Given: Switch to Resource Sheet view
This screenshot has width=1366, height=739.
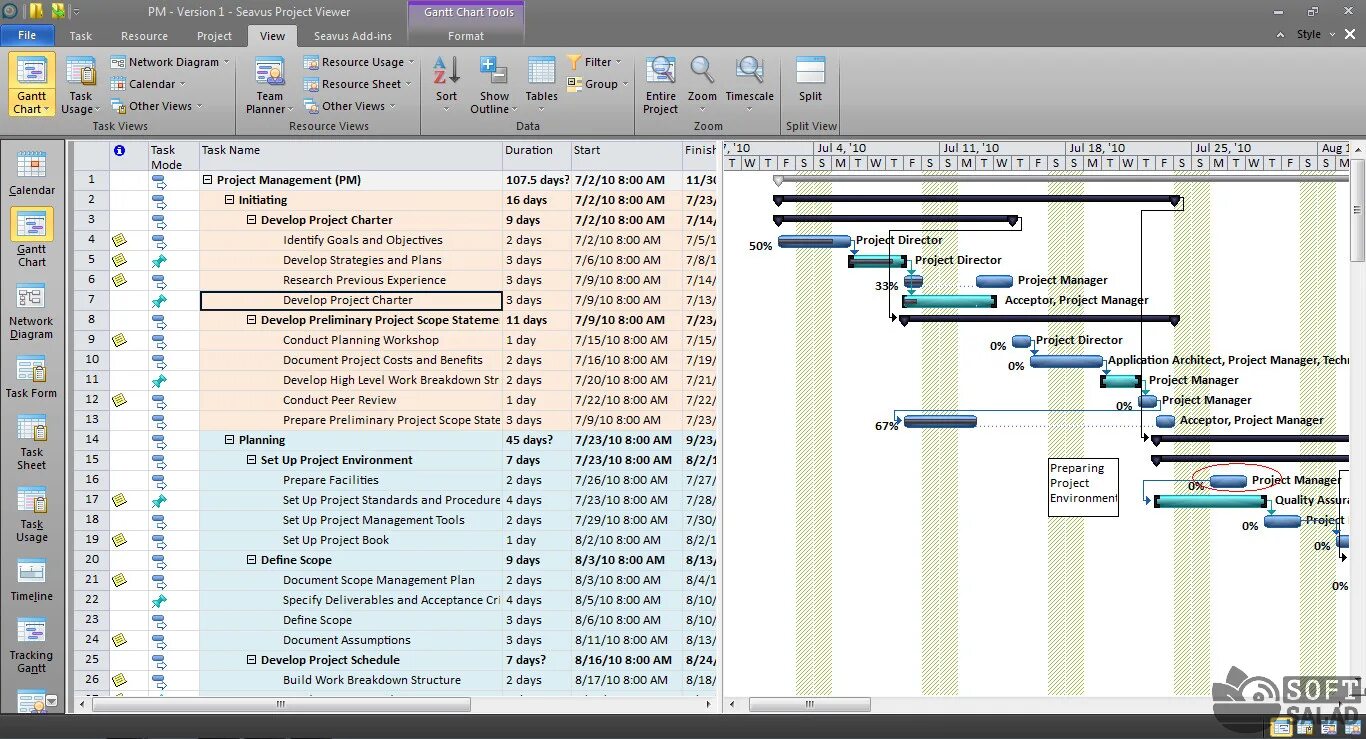Looking at the screenshot, I should click(x=359, y=84).
